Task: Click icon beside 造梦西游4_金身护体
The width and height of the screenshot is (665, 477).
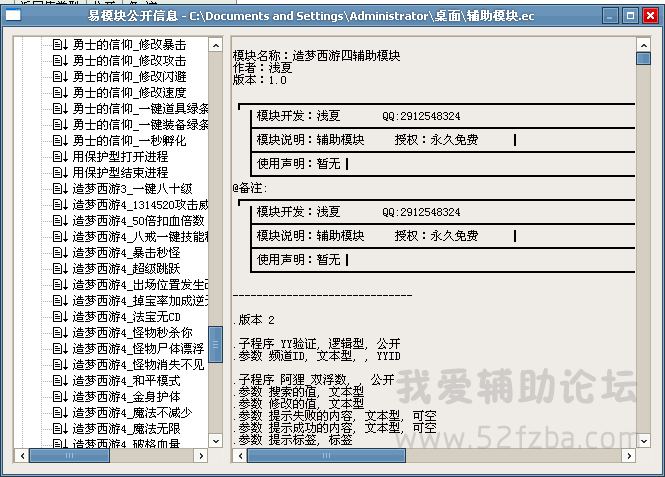Action: click(x=60, y=396)
